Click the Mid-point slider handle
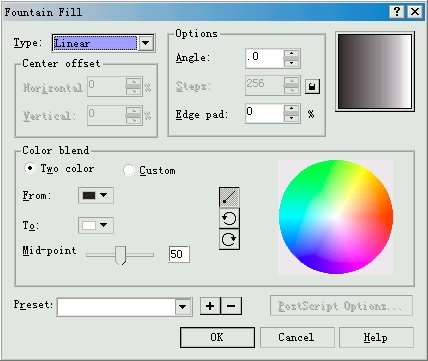Viewport: 428px width, 361px height. pyautogui.click(x=120, y=255)
